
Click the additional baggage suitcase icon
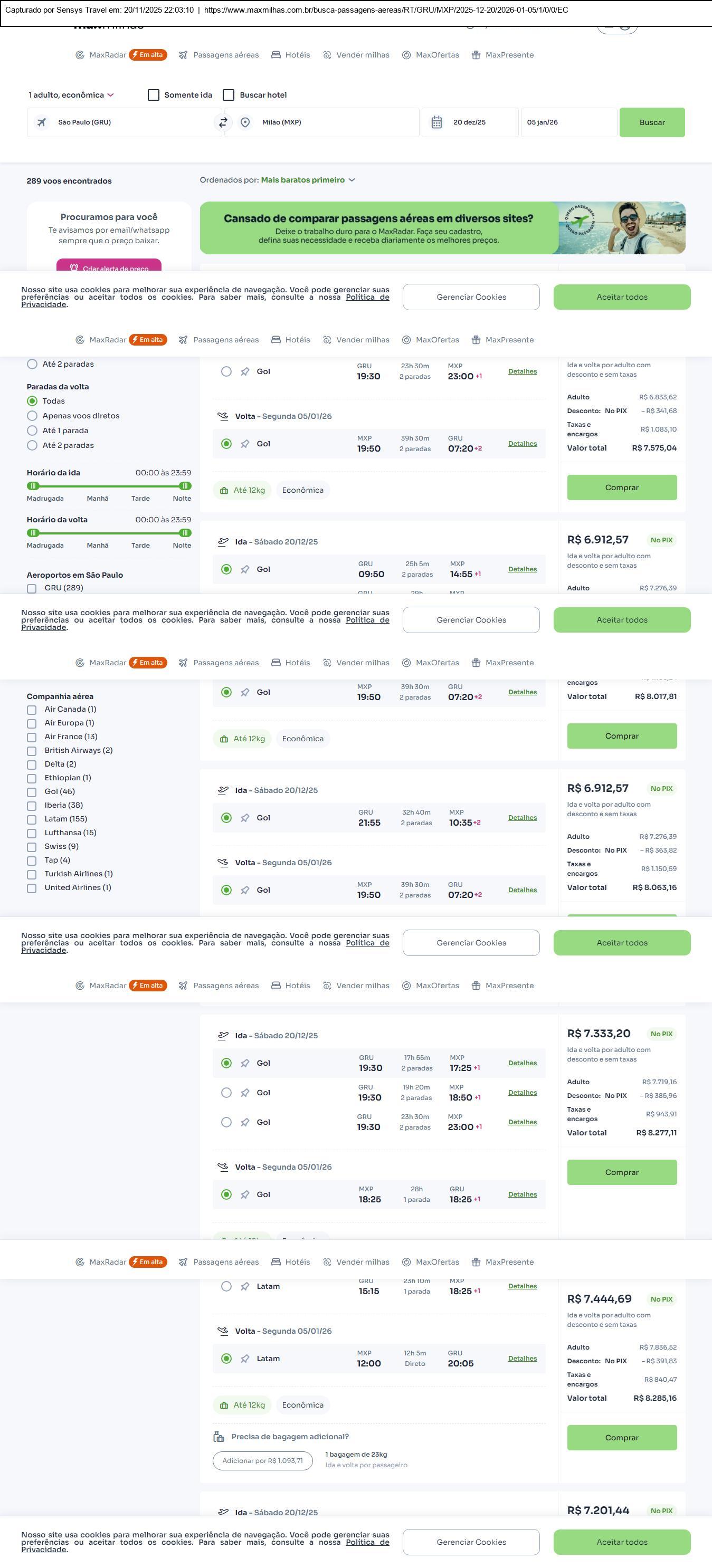point(219,1437)
